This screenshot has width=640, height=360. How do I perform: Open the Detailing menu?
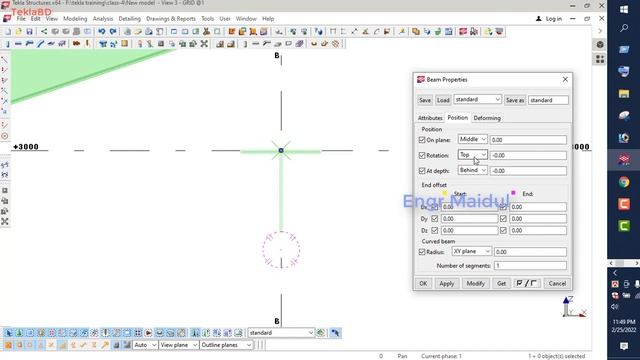coord(129,19)
